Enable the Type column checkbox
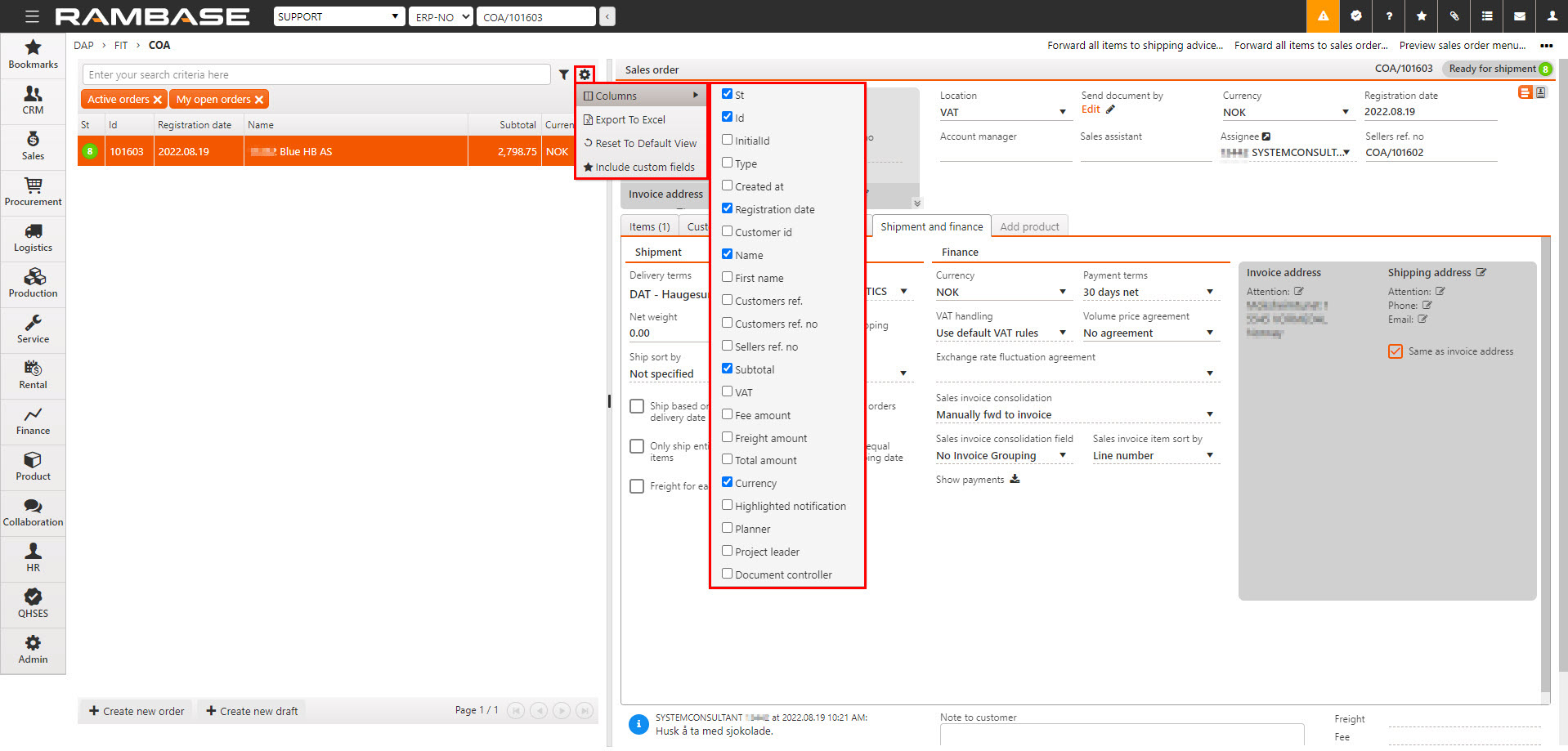This screenshot has width=1568, height=751. (727, 163)
